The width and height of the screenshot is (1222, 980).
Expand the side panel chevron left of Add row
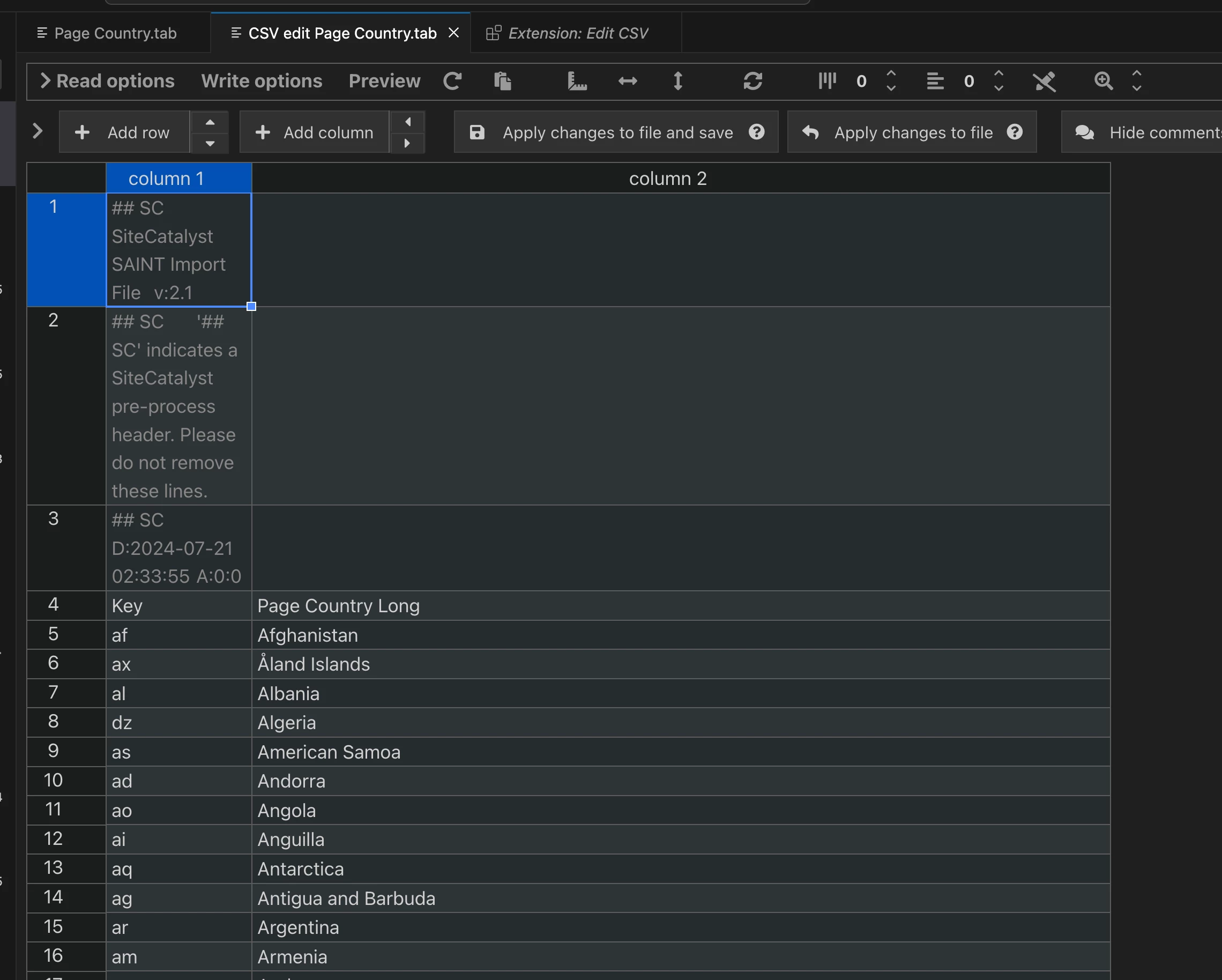[x=38, y=131]
